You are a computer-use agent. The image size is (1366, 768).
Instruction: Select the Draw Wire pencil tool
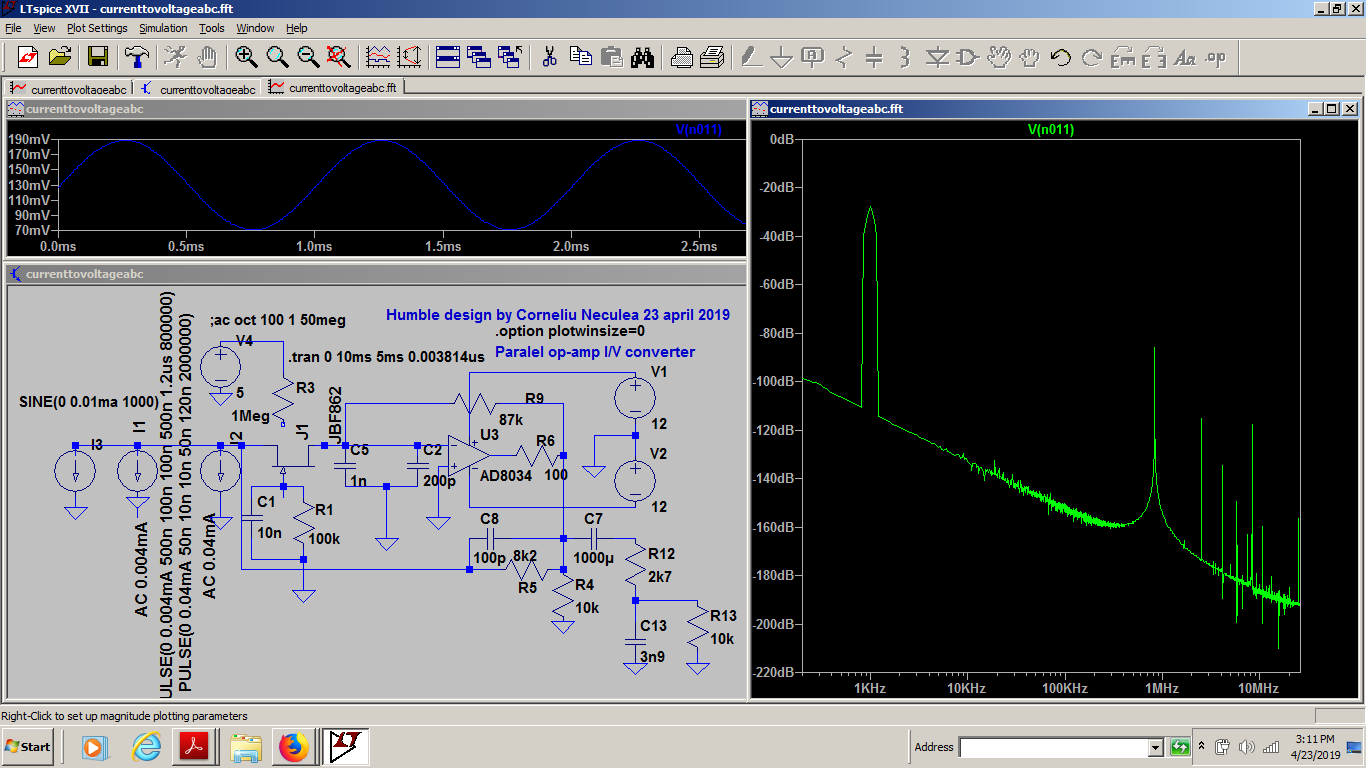[751, 57]
